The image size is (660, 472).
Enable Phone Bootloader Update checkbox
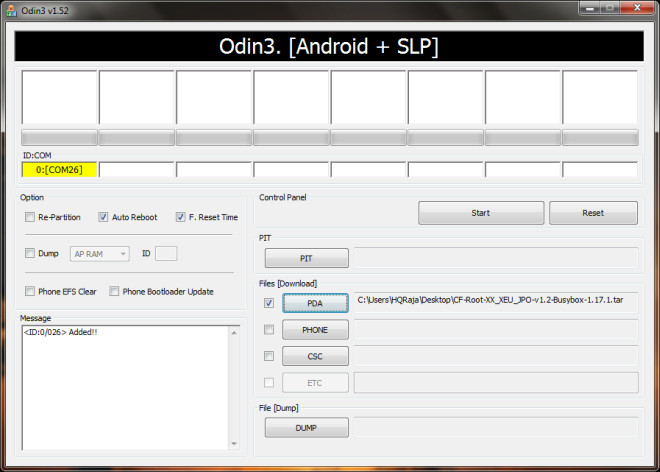(x=114, y=291)
